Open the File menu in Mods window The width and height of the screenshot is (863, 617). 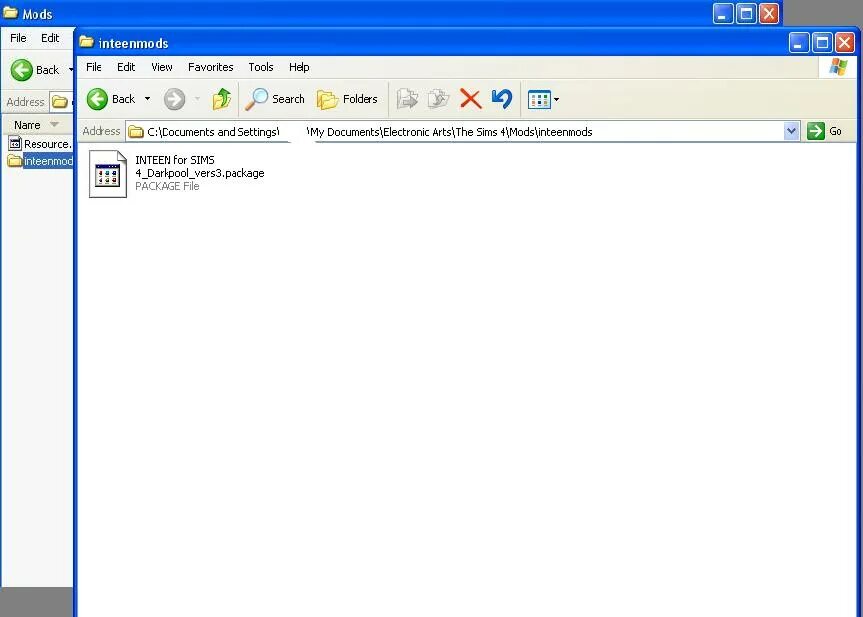coord(18,38)
